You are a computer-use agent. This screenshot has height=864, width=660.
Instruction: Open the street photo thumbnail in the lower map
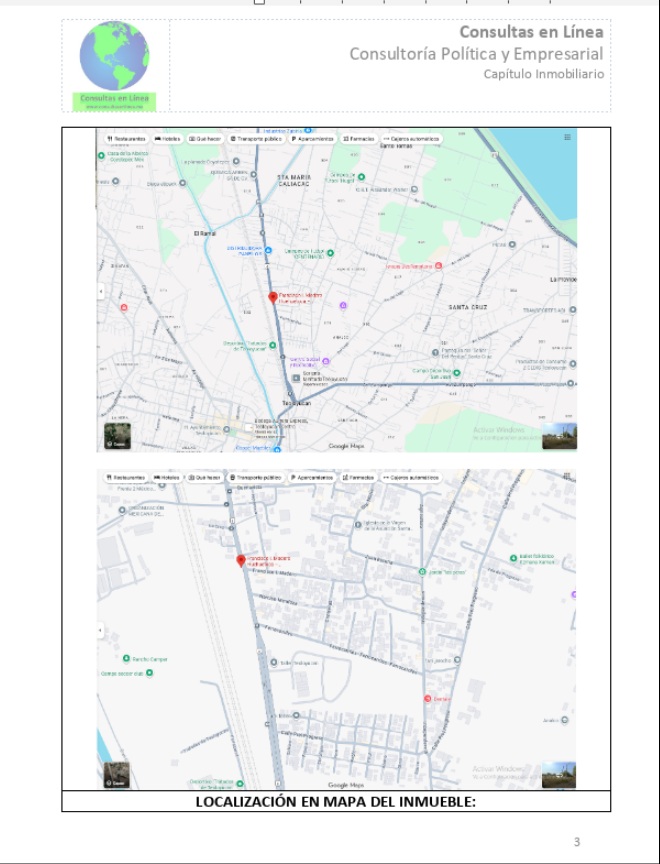[x=559, y=776]
